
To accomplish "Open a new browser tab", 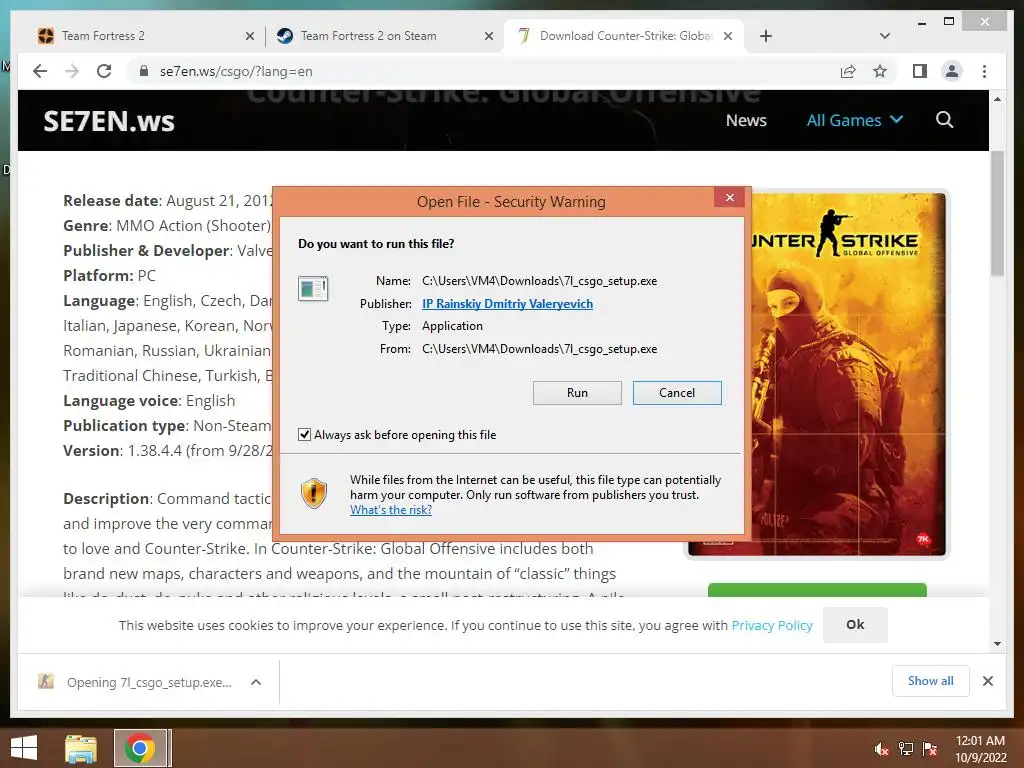I will coord(766,36).
